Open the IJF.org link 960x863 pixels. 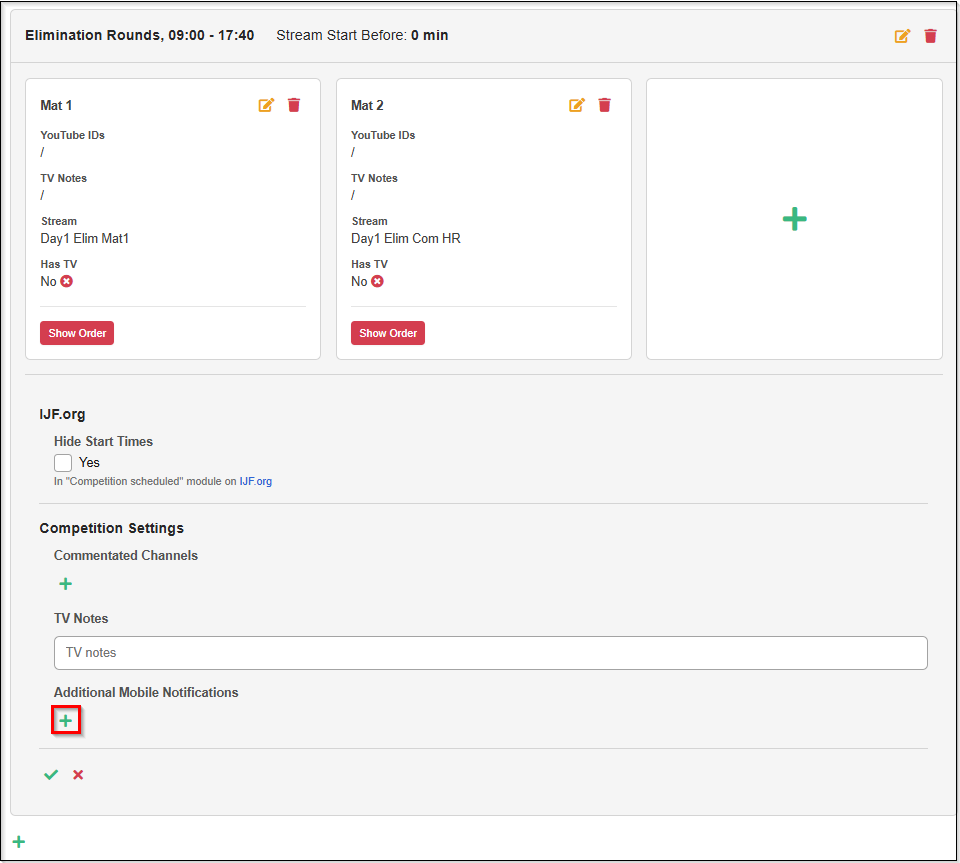click(255, 481)
